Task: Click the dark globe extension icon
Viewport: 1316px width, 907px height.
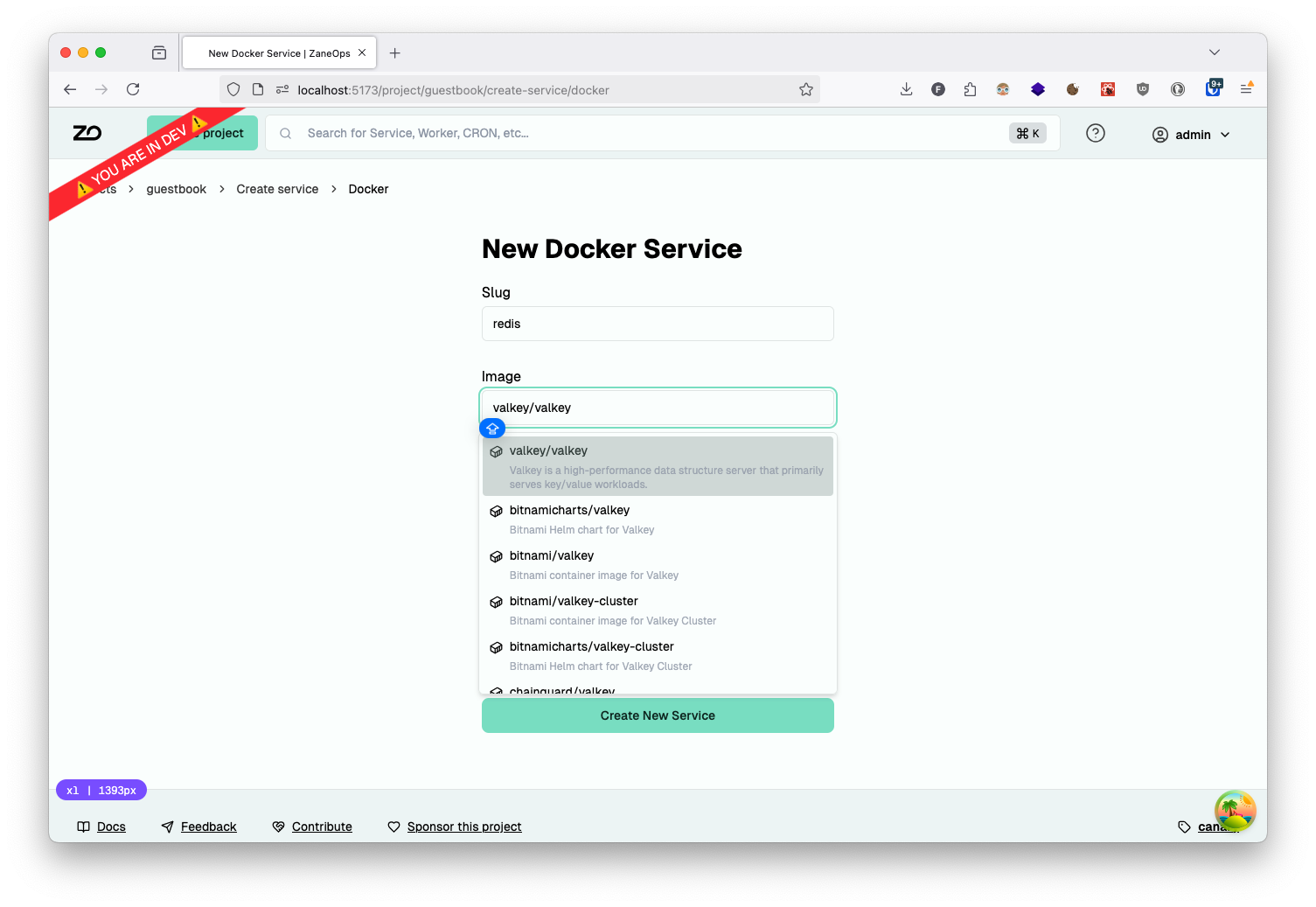Action: click(1178, 89)
